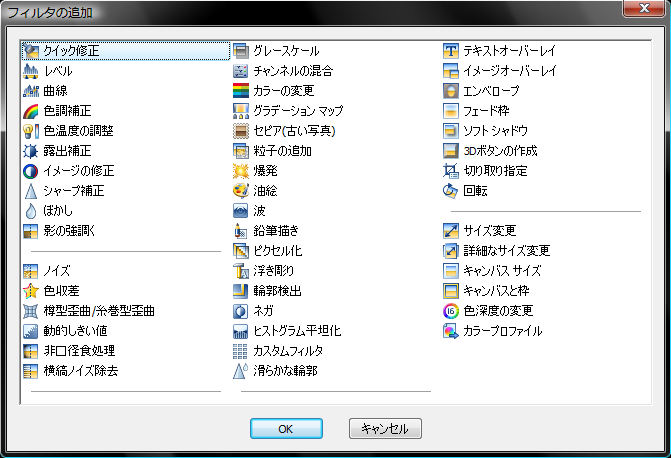Choose グラデーション マップ filter
Image resolution: width=671 pixels, height=458 pixels.
[288, 111]
